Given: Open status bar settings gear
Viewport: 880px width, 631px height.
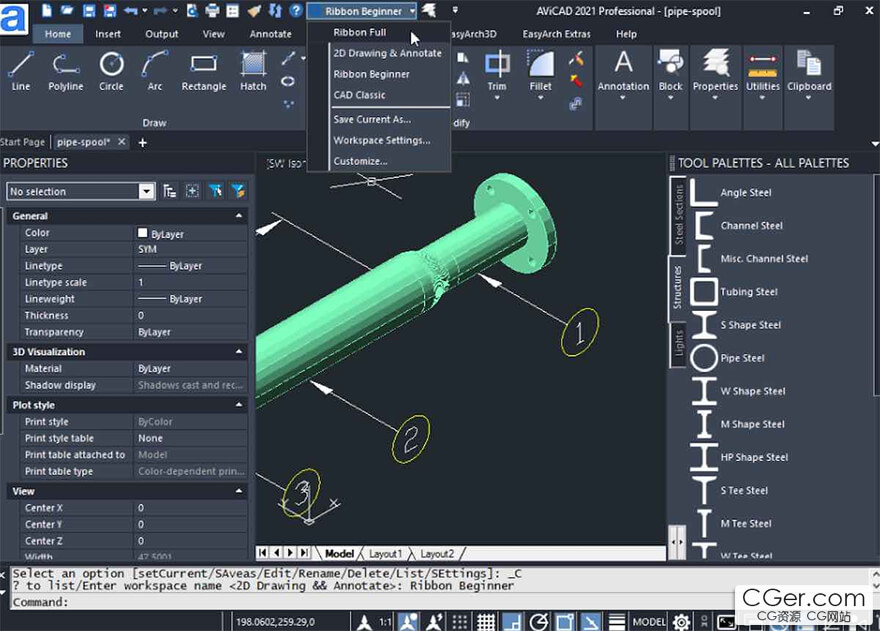Looking at the screenshot, I should point(681,622).
